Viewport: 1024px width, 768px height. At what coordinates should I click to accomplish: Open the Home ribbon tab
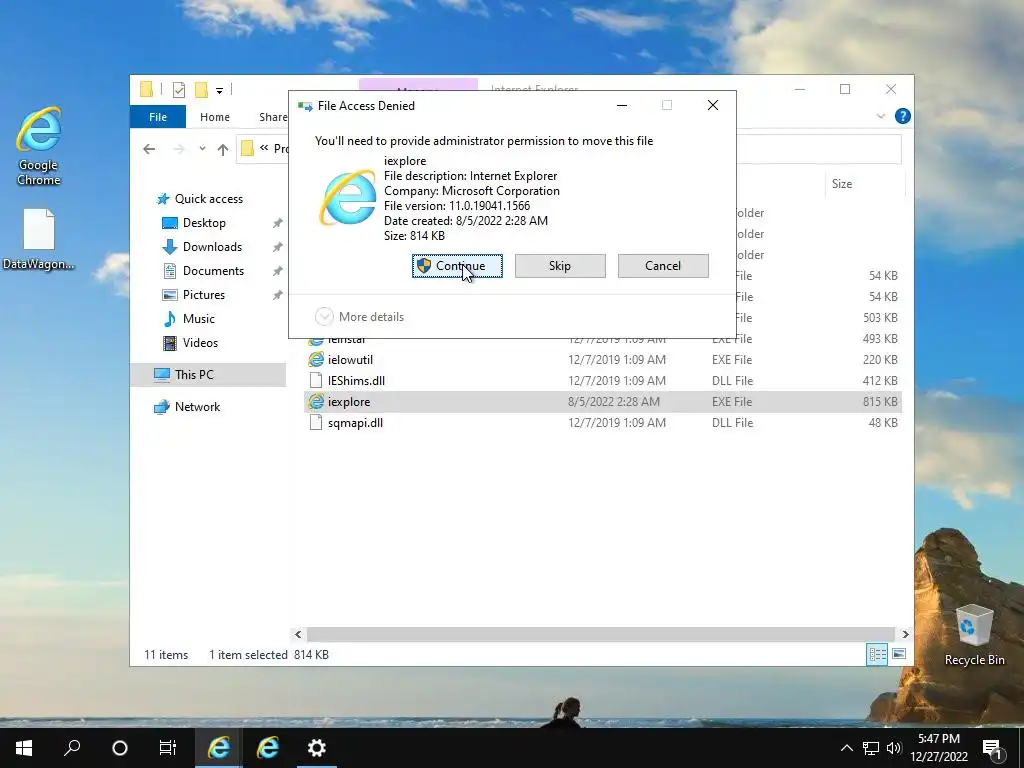215,117
